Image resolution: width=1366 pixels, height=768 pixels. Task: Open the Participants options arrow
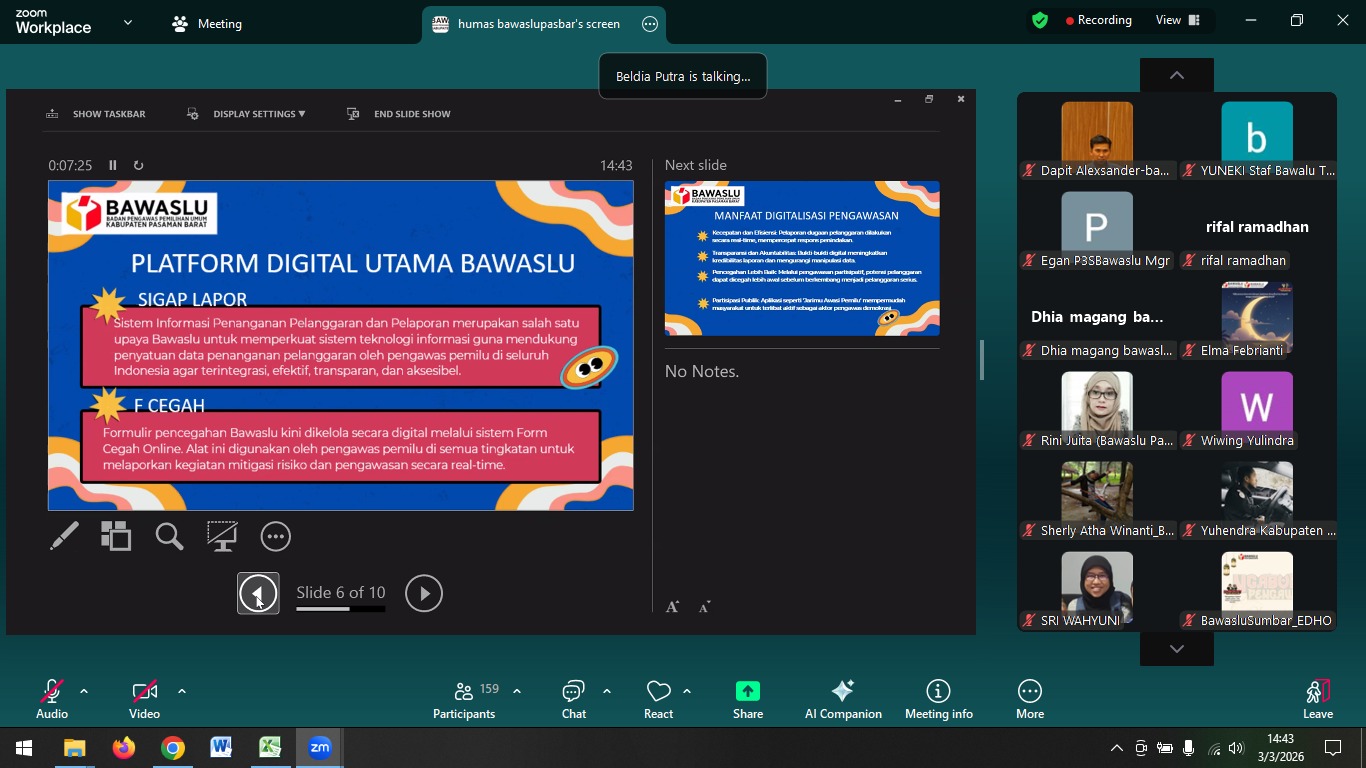pos(517,691)
